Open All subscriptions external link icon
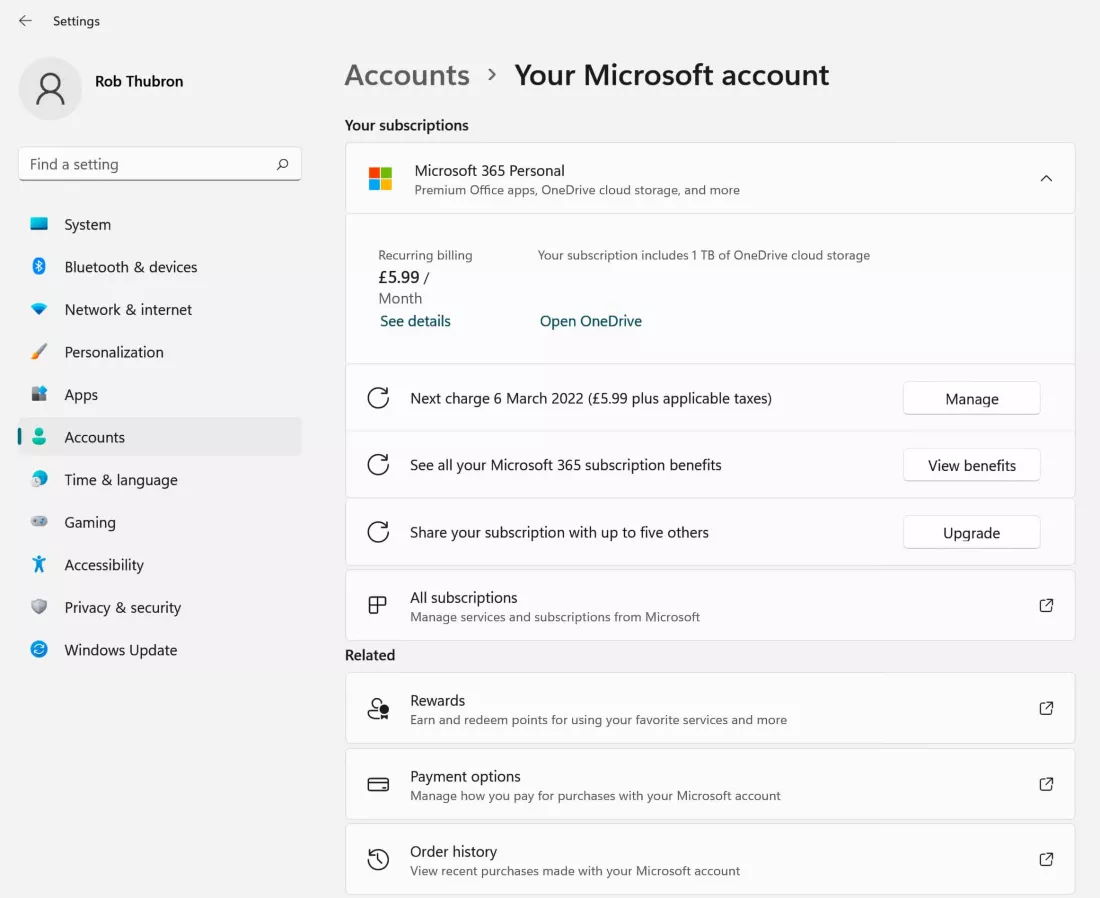Screen dimensions: 1100x898 1046,605
